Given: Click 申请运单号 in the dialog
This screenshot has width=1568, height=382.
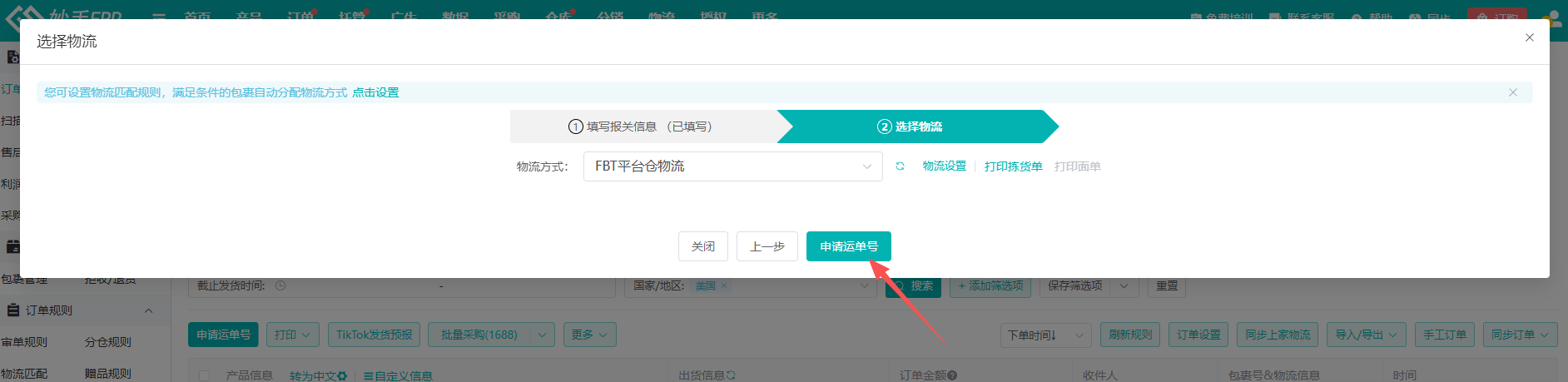Looking at the screenshot, I should pos(849,246).
